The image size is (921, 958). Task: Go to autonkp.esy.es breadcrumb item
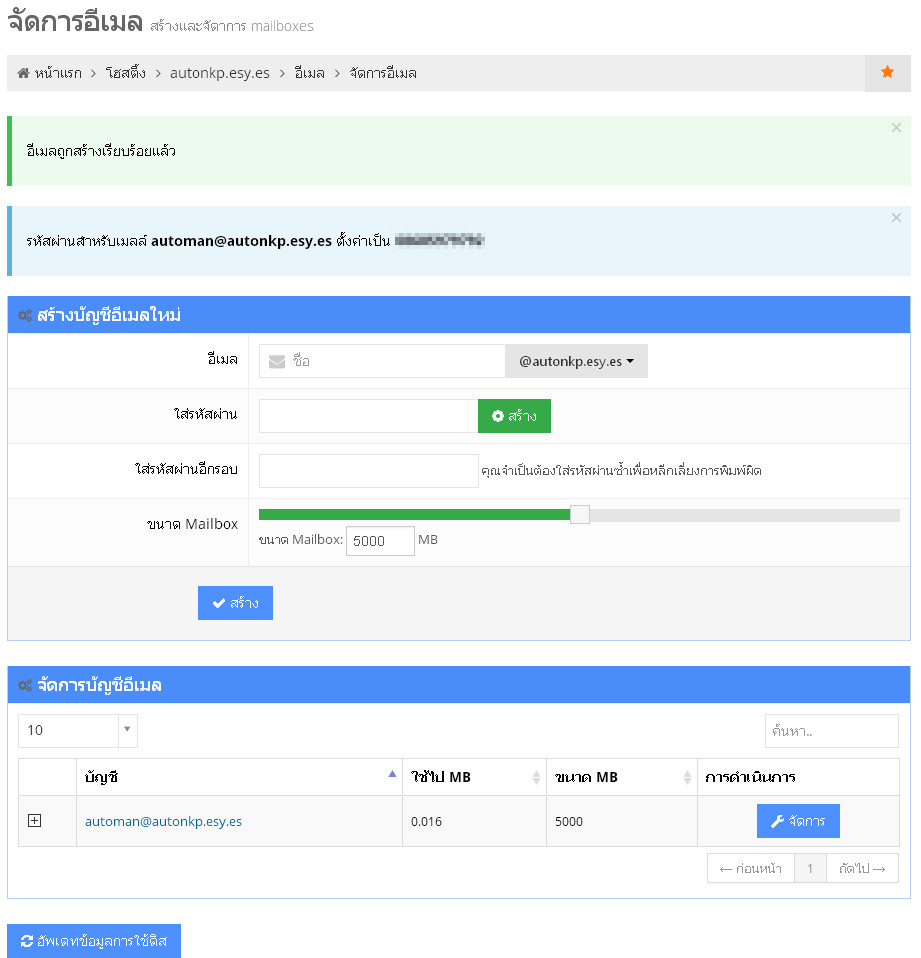(x=219, y=73)
